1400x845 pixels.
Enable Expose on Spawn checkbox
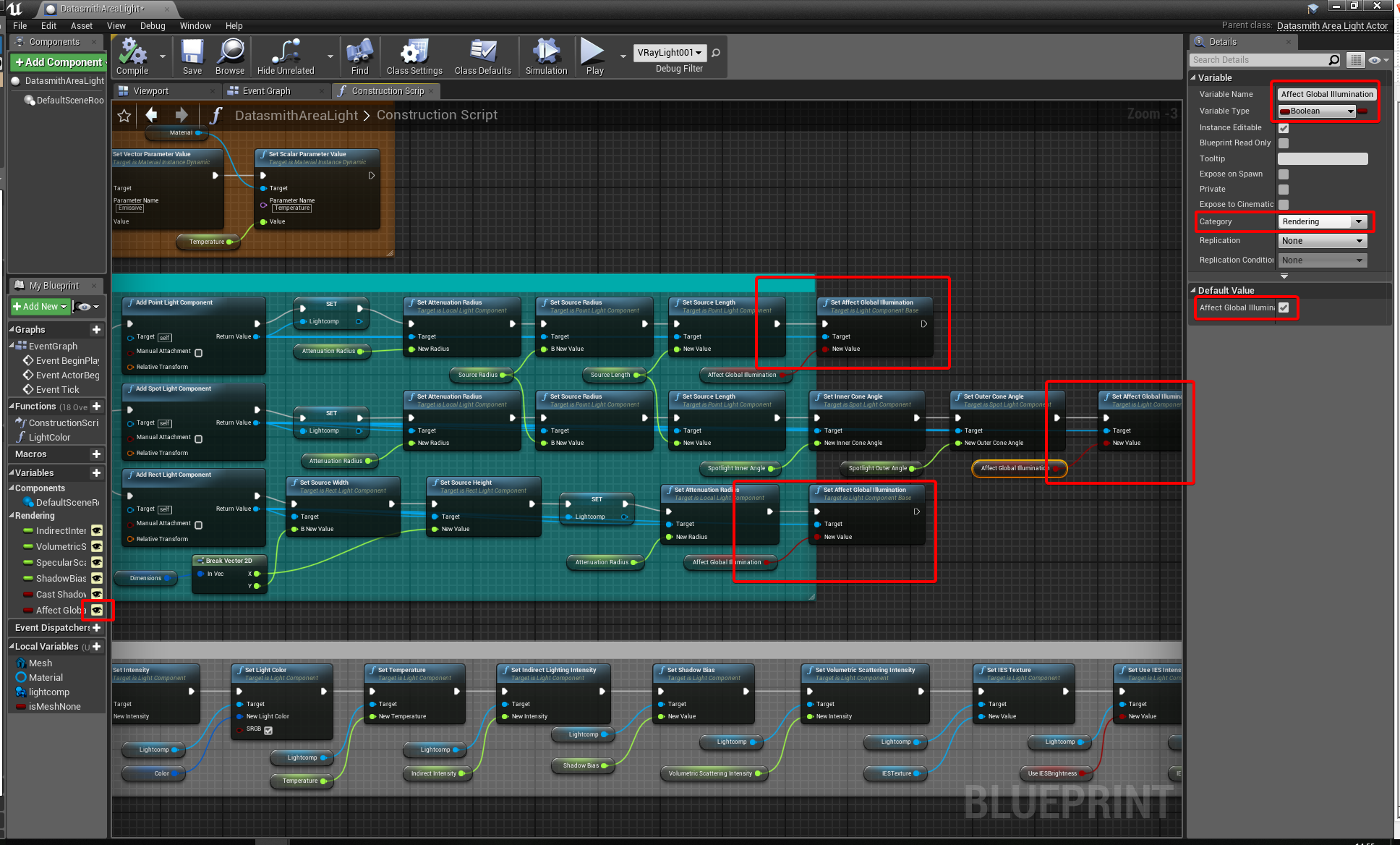click(1284, 174)
